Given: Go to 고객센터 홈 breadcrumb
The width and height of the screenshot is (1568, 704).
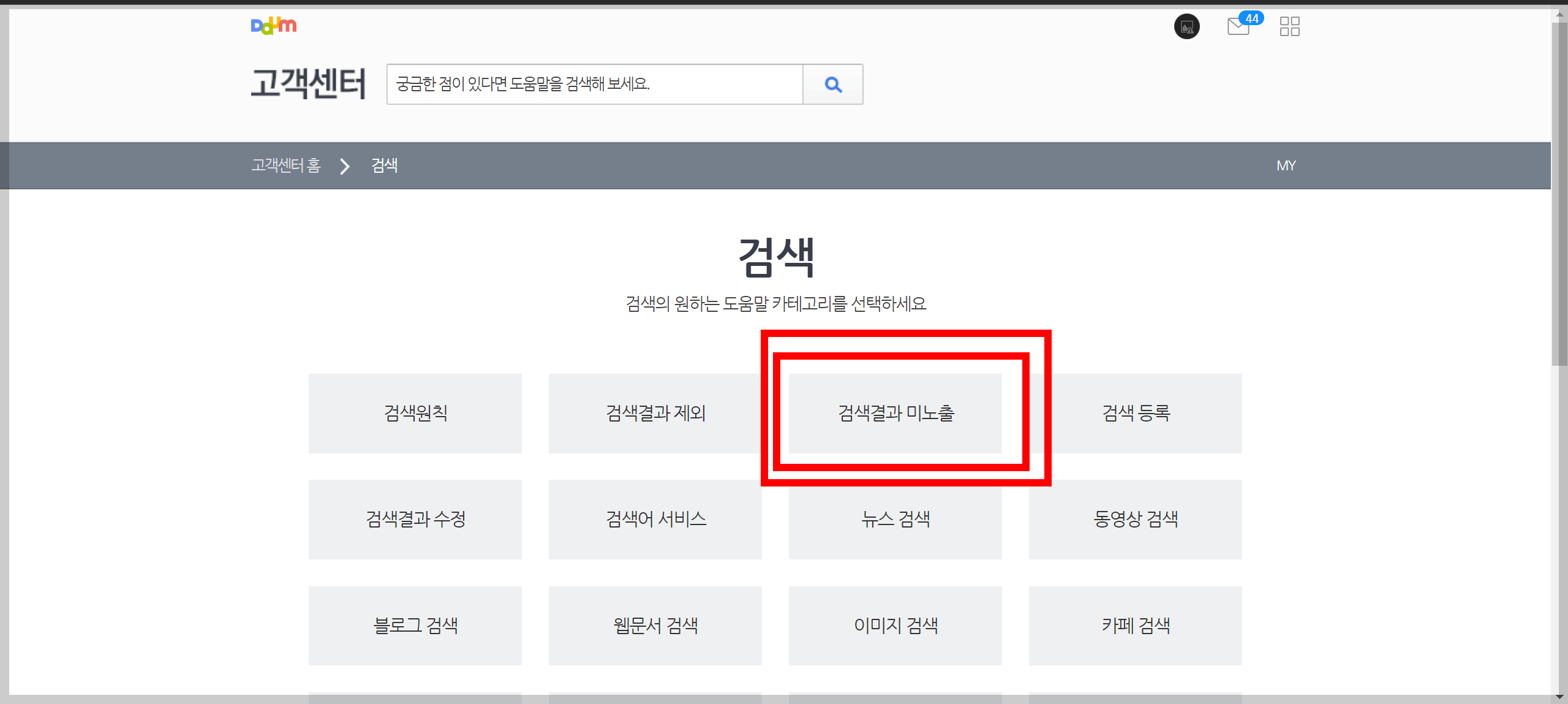Looking at the screenshot, I should (x=285, y=165).
